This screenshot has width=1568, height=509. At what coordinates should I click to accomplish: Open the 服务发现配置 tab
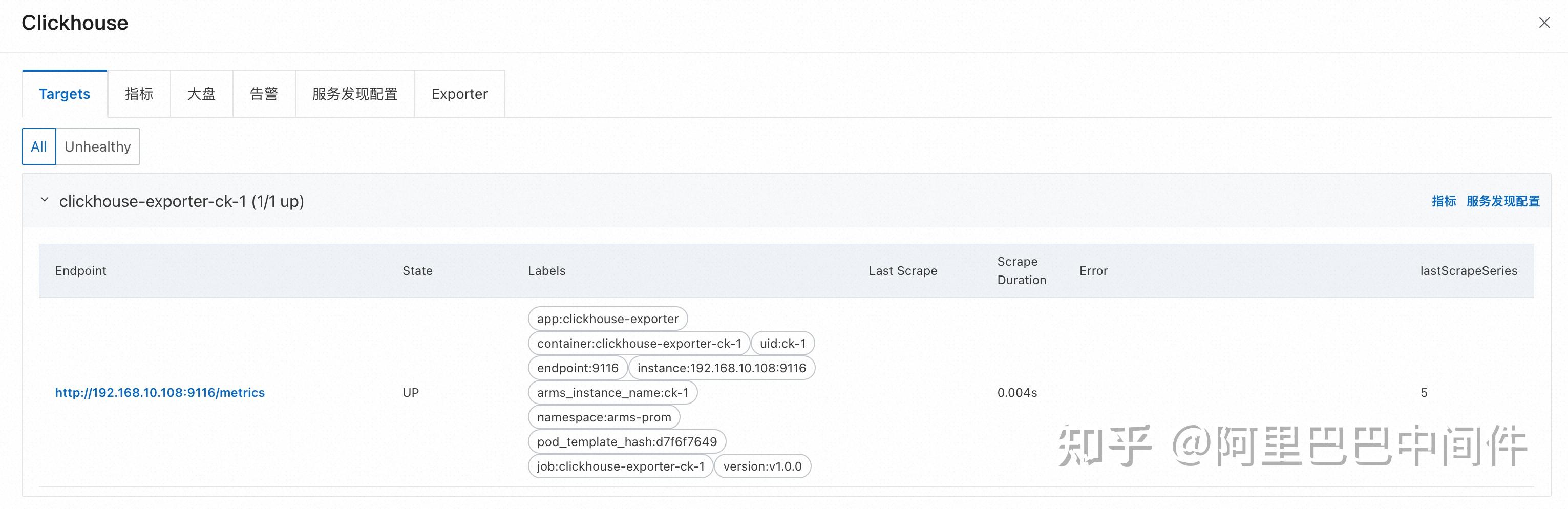pyautogui.click(x=355, y=94)
